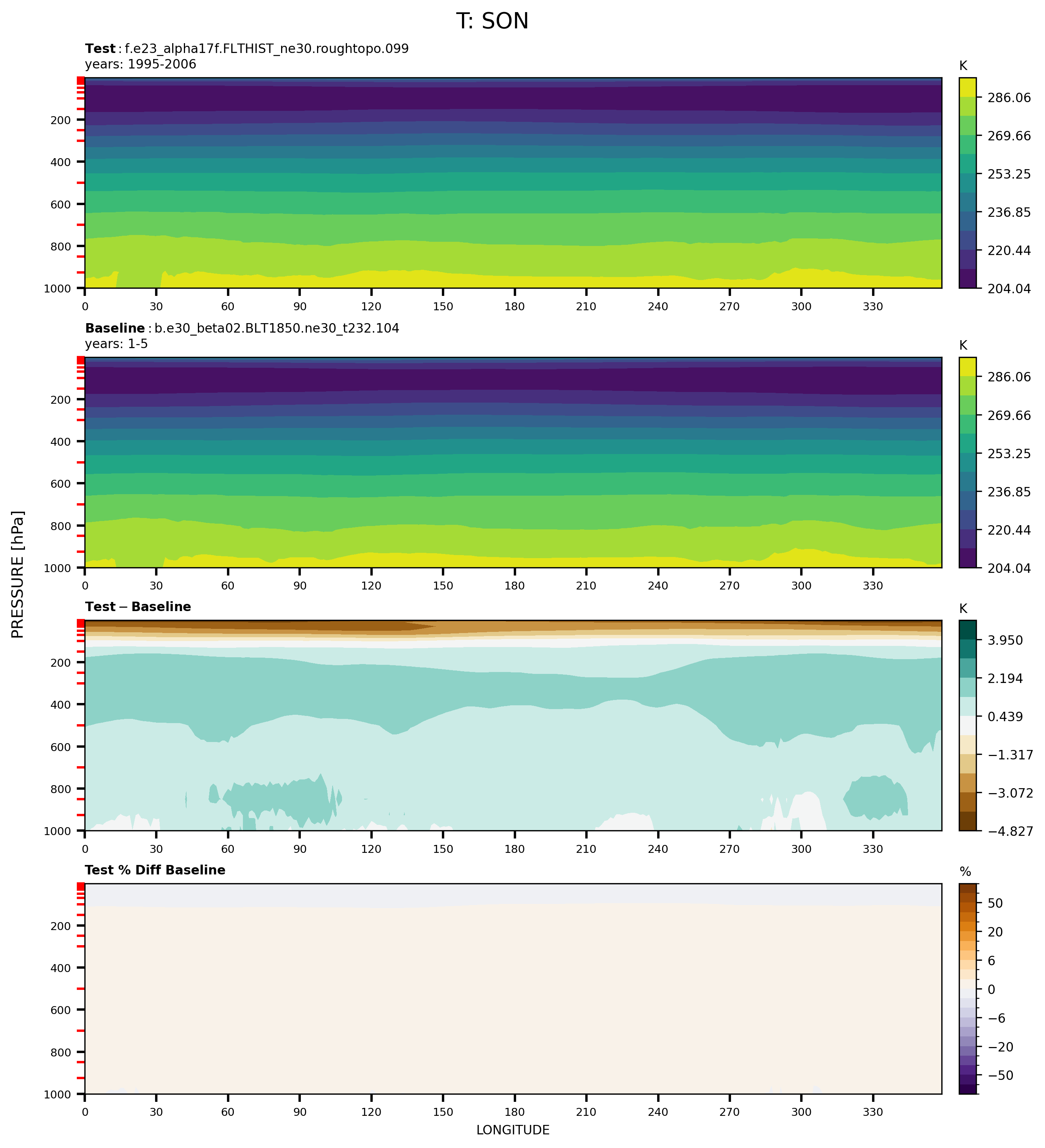Click the LONGITUDE axis label
The width and height of the screenshot is (1045, 1148).
pyautogui.click(x=513, y=1130)
